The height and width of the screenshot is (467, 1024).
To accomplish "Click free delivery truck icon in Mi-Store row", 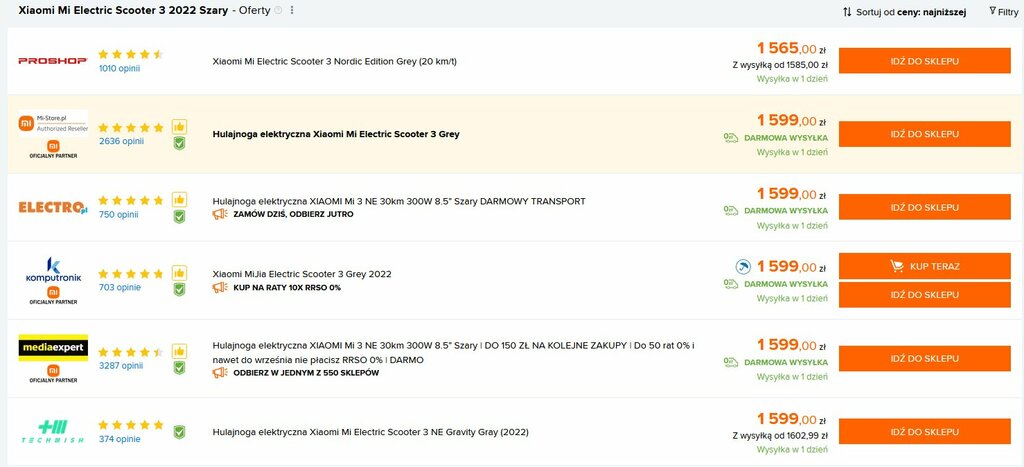I will click(x=731, y=138).
